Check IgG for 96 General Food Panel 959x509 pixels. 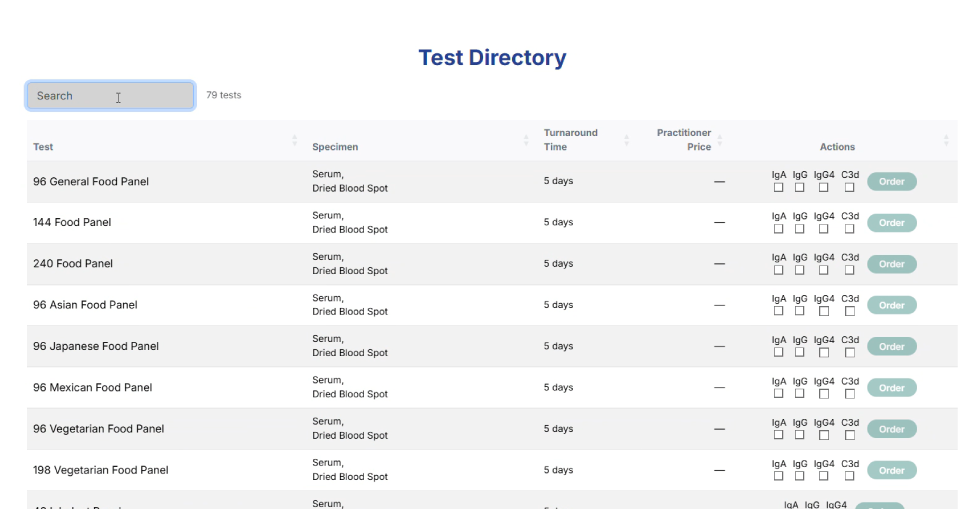(799, 188)
